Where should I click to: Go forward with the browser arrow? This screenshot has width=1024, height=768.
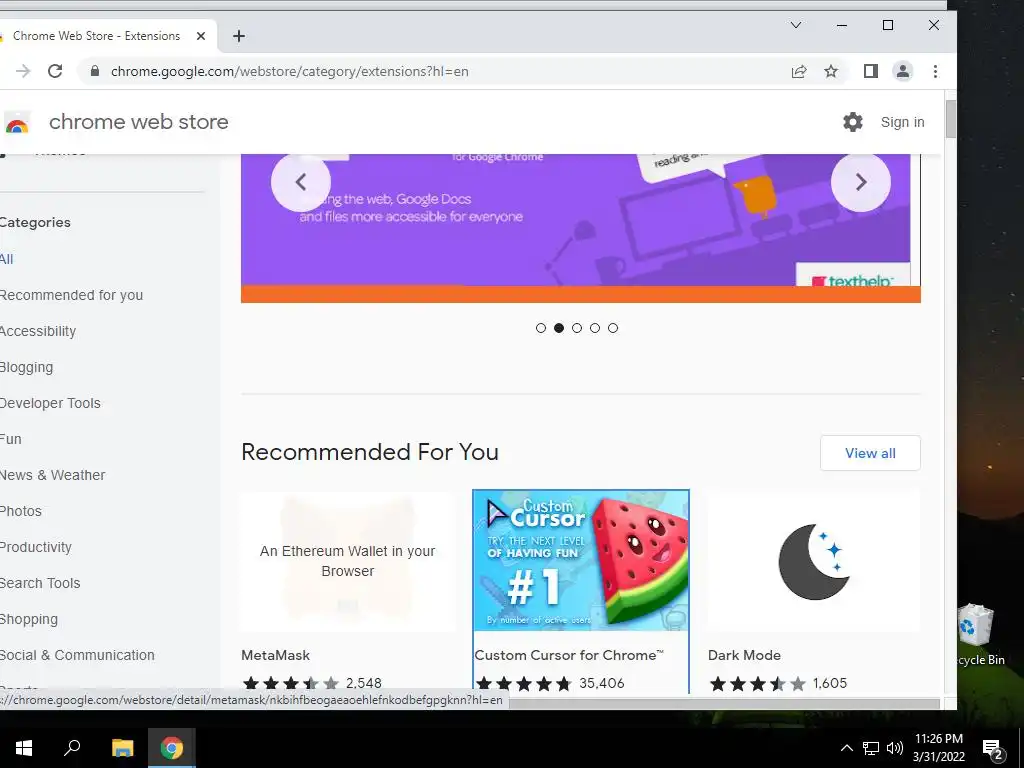tap(23, 71)
